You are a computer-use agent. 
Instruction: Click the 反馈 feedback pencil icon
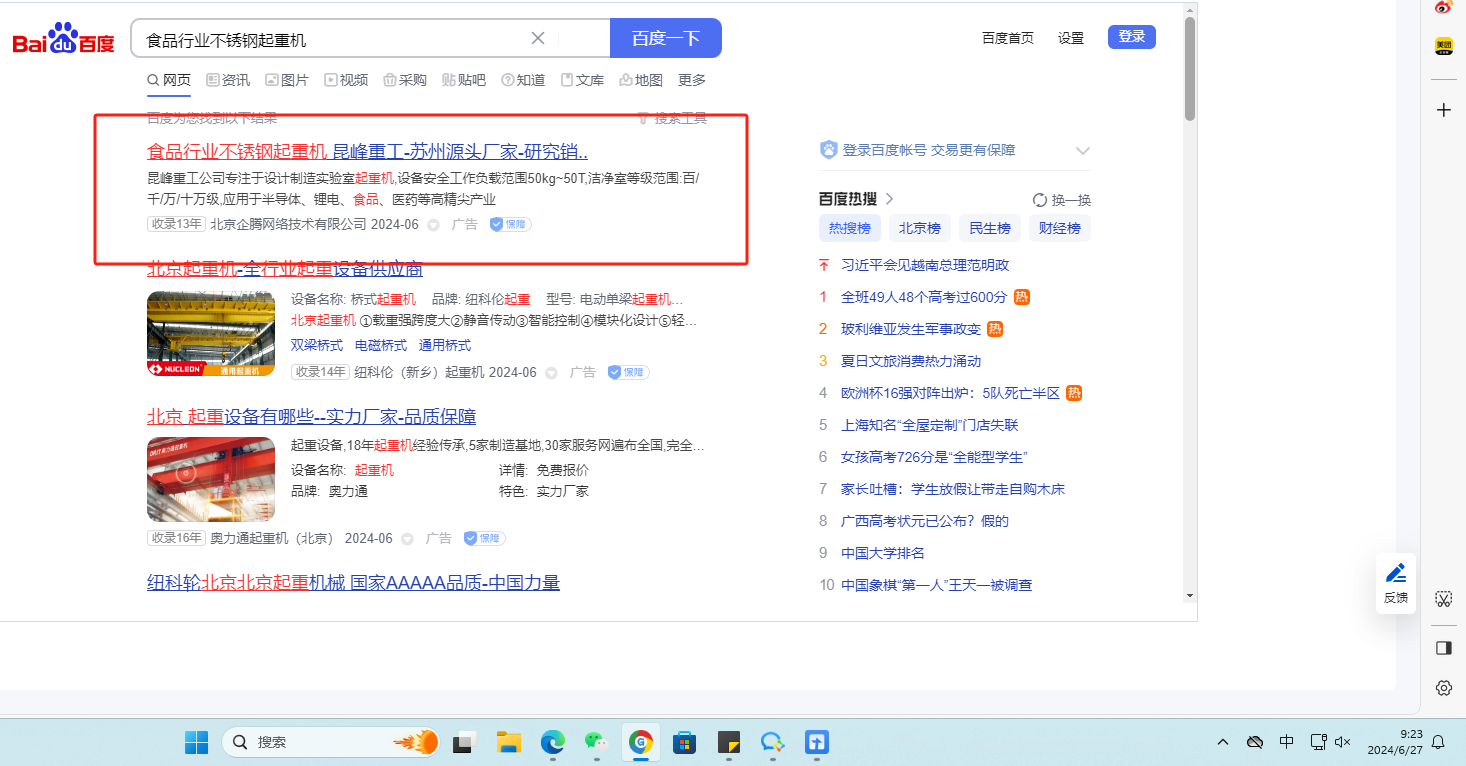coord(1395,574)
